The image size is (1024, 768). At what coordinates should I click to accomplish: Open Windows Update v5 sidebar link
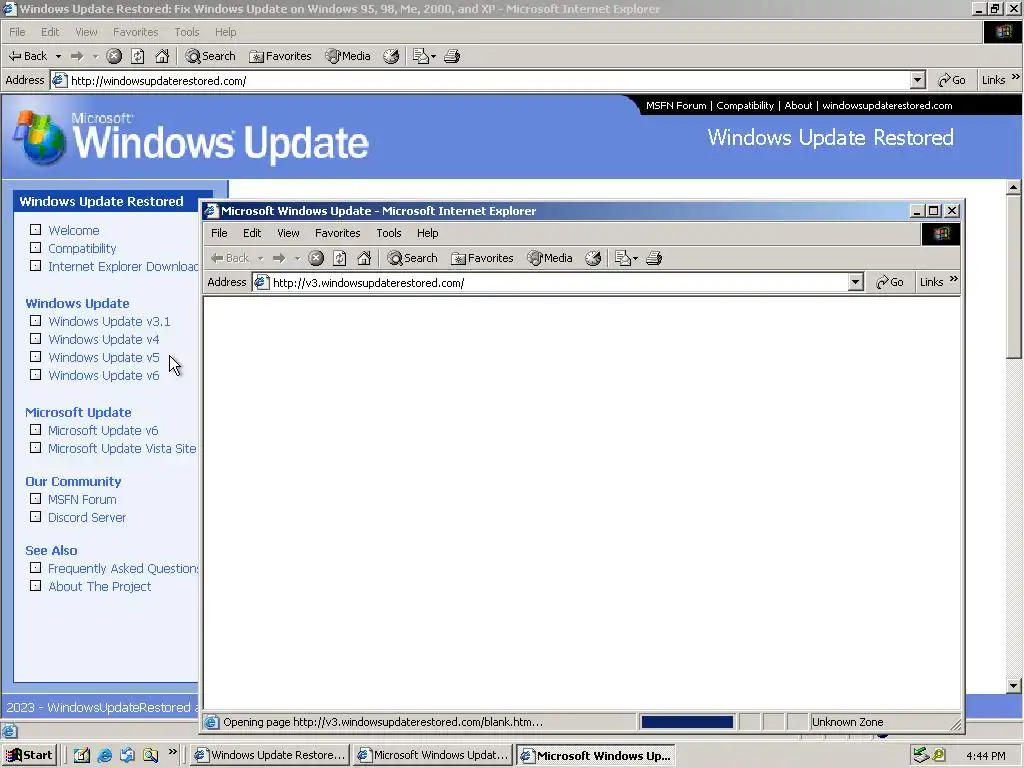point(104,357)
